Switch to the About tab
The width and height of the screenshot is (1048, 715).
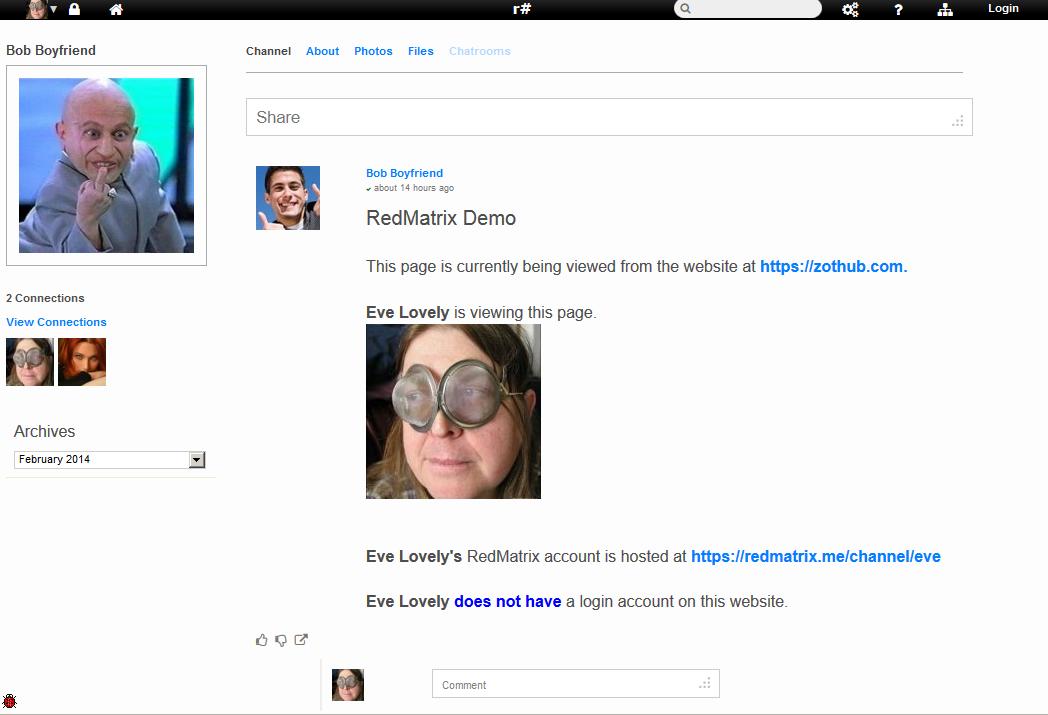(x=322, y=51)
